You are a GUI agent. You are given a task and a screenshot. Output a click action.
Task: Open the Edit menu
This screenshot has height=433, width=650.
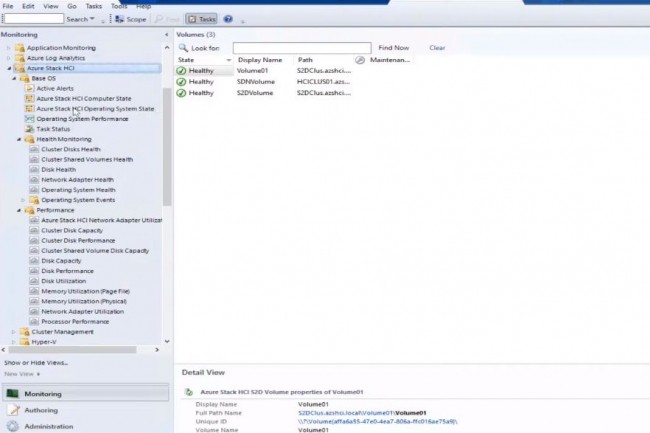pos(28,6)
